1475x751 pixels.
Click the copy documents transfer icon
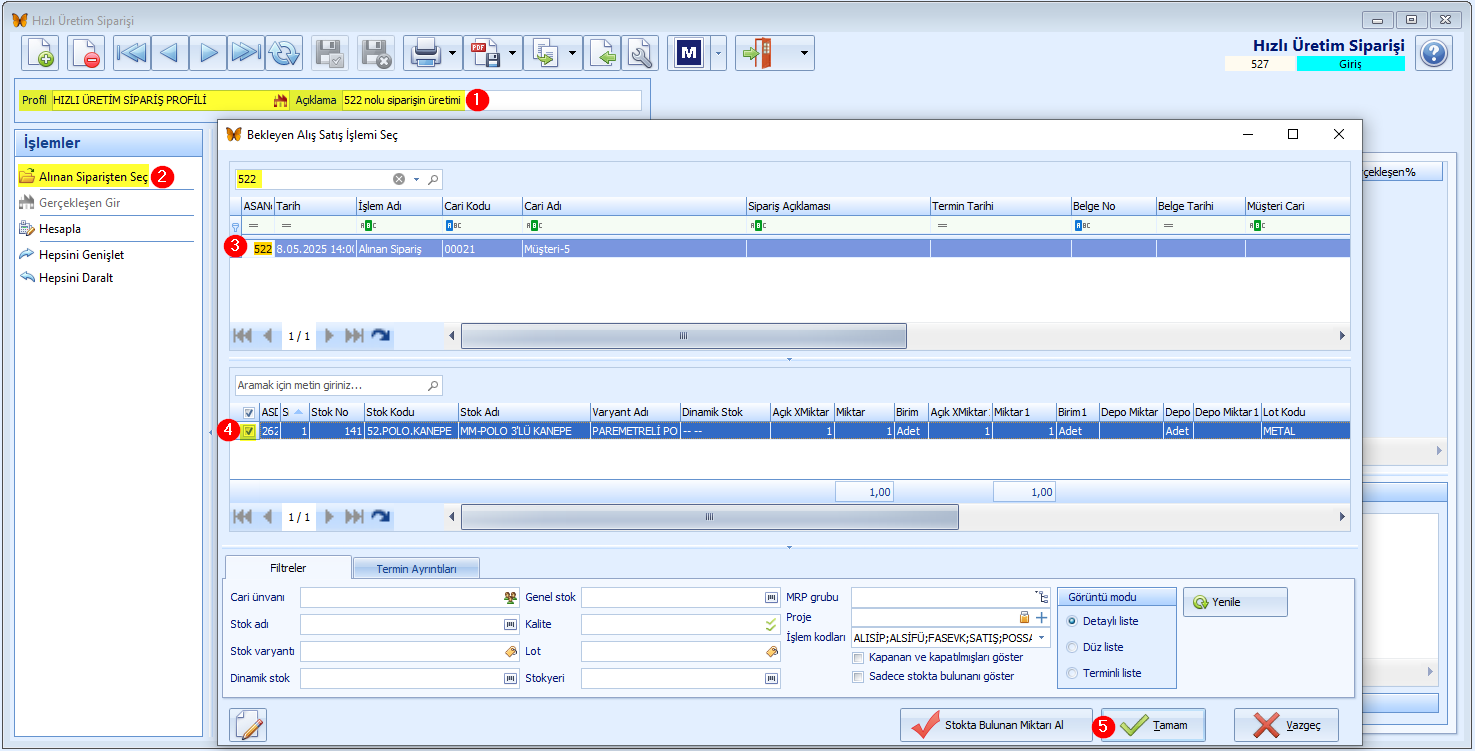tap(544, 53)
